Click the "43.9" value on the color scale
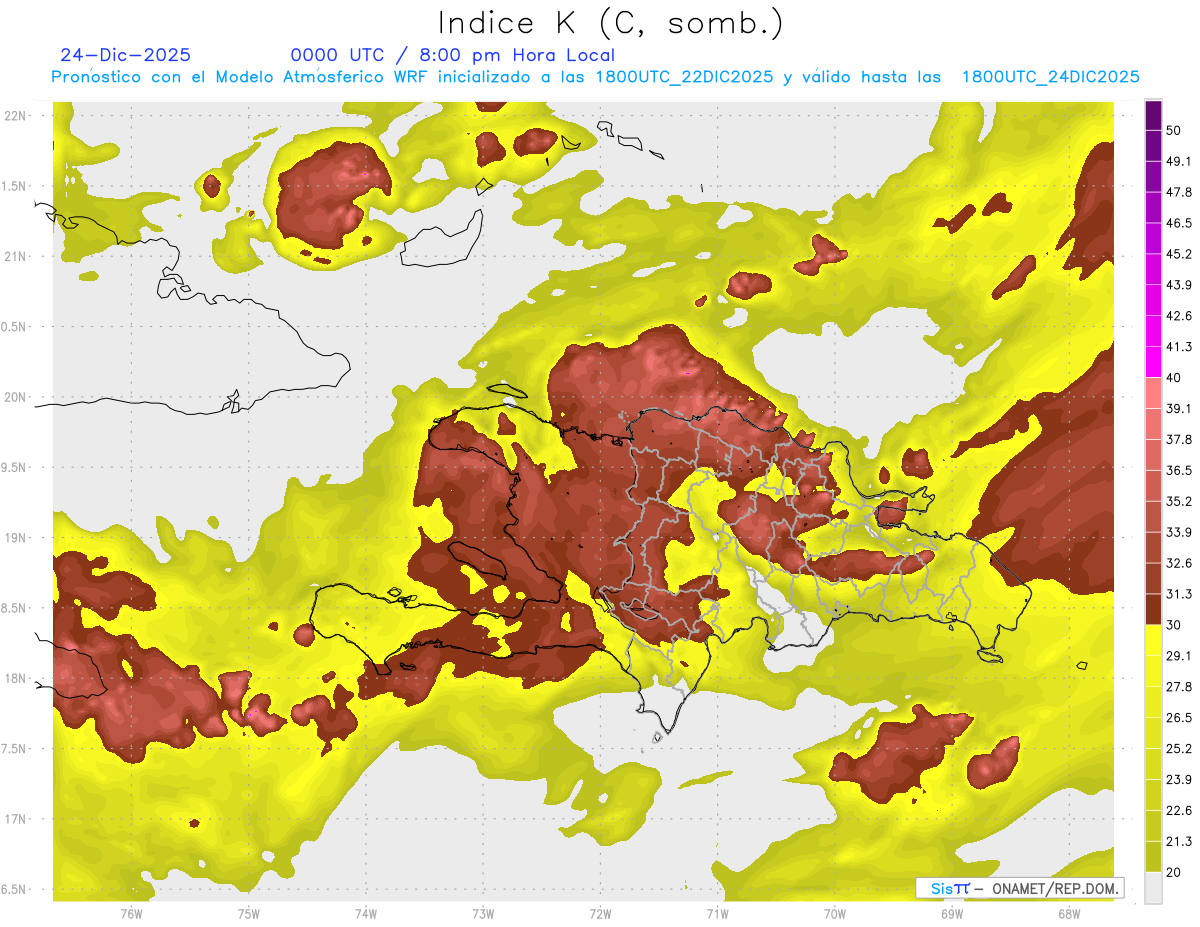The height and width of the screenshot is (927, 1200). pos(1179,285)
